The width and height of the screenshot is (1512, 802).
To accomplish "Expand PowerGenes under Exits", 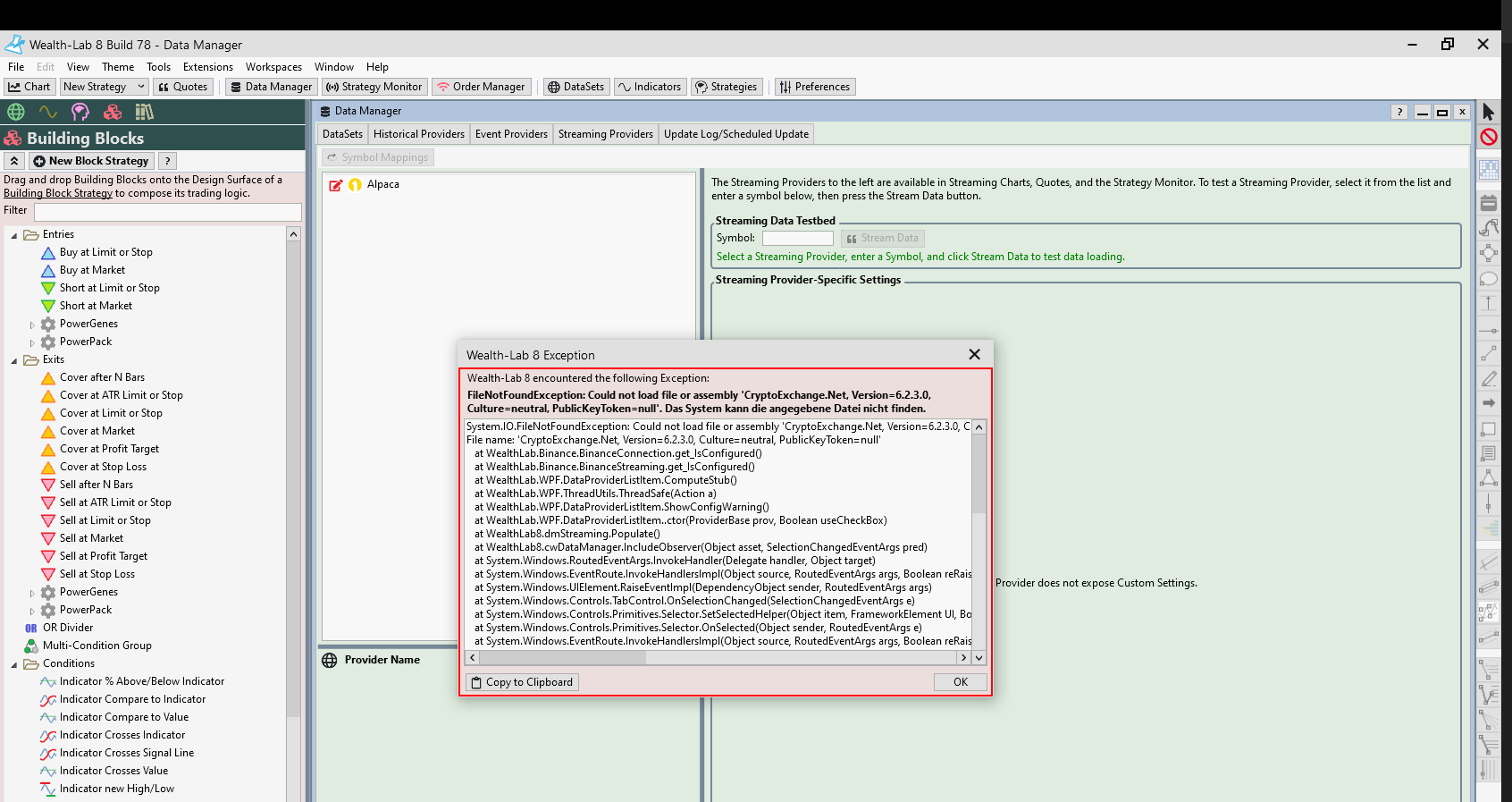I will pos(32,593).
